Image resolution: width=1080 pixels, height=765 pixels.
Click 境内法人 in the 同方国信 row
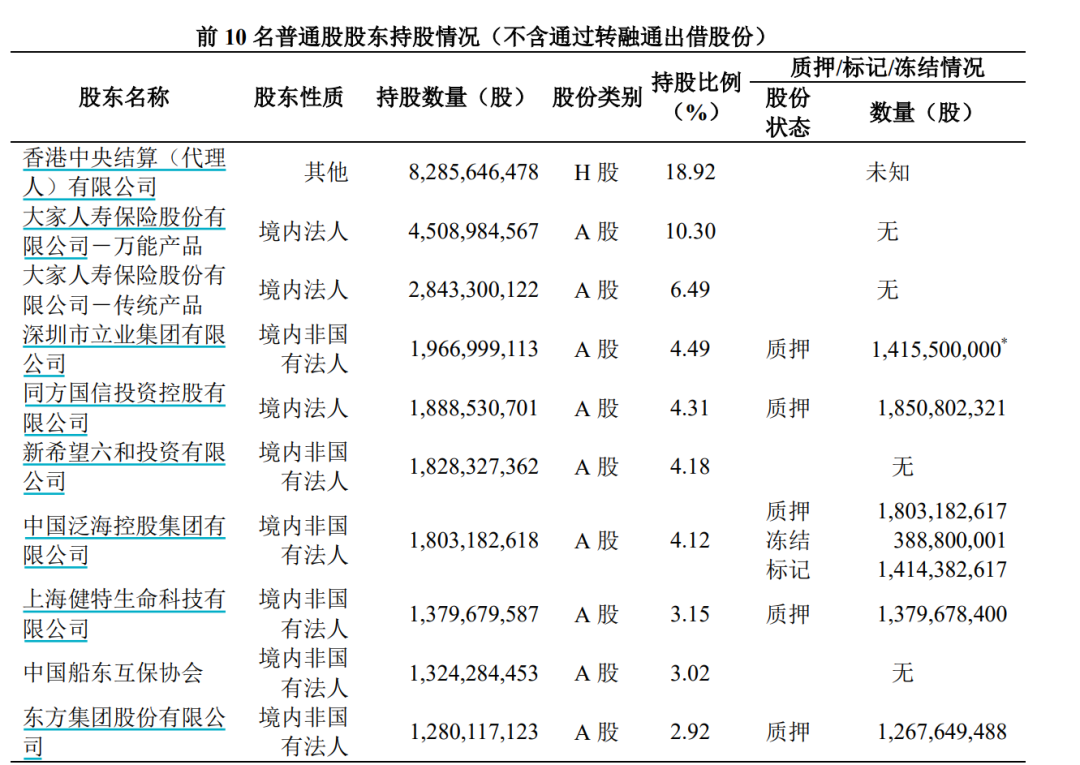(x=303, y=408)
